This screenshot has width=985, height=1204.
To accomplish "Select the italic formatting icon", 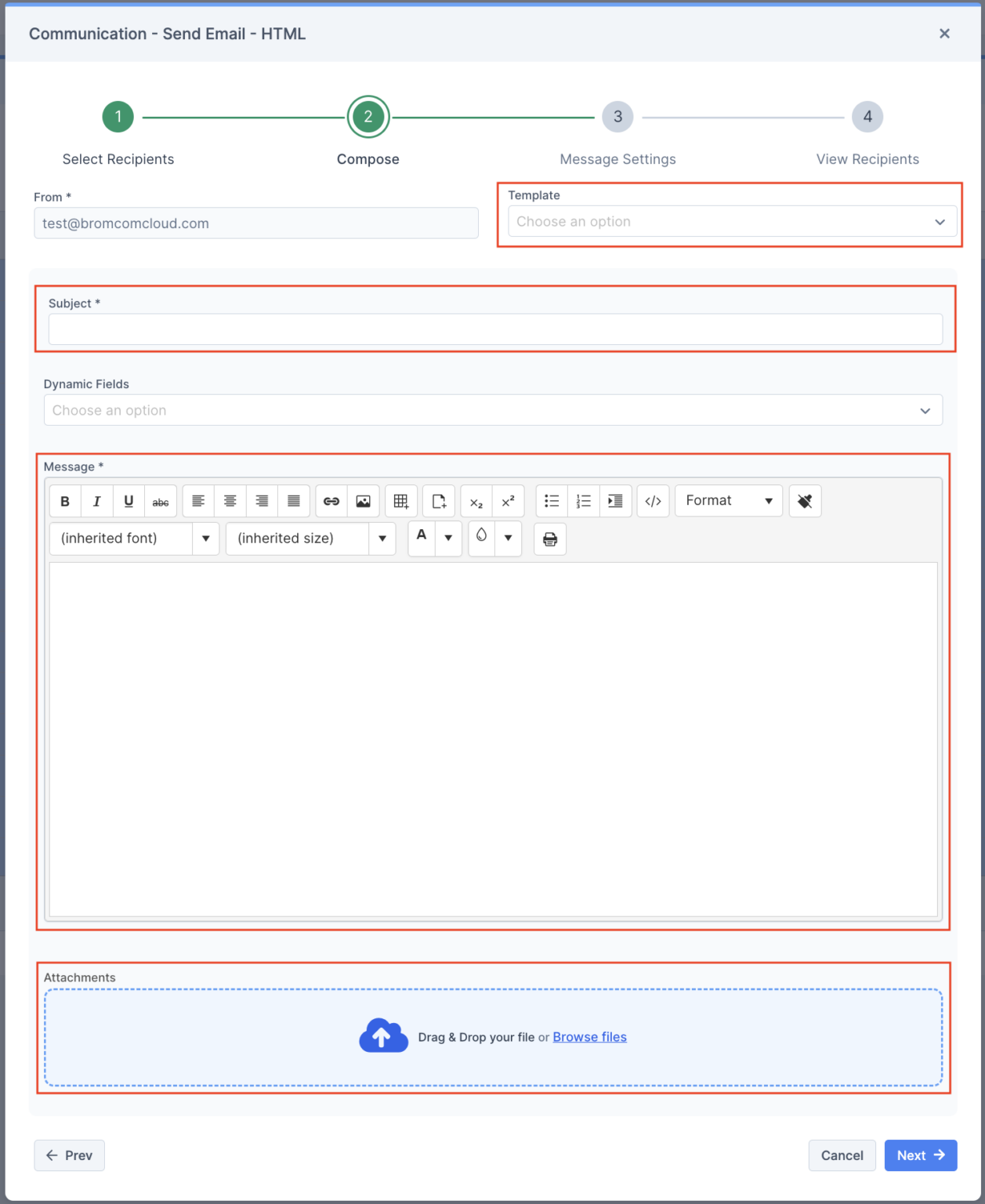I will click(x=96, y=501).
